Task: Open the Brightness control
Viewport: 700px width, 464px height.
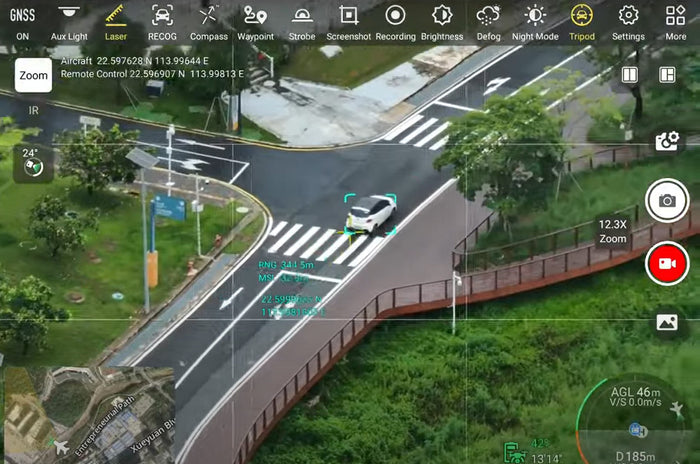Action: click(x=442, y=20)
